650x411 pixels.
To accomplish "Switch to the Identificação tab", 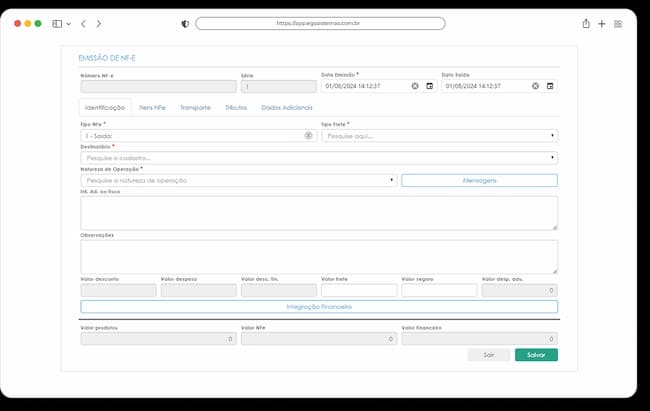I will [x=105, y=107].
